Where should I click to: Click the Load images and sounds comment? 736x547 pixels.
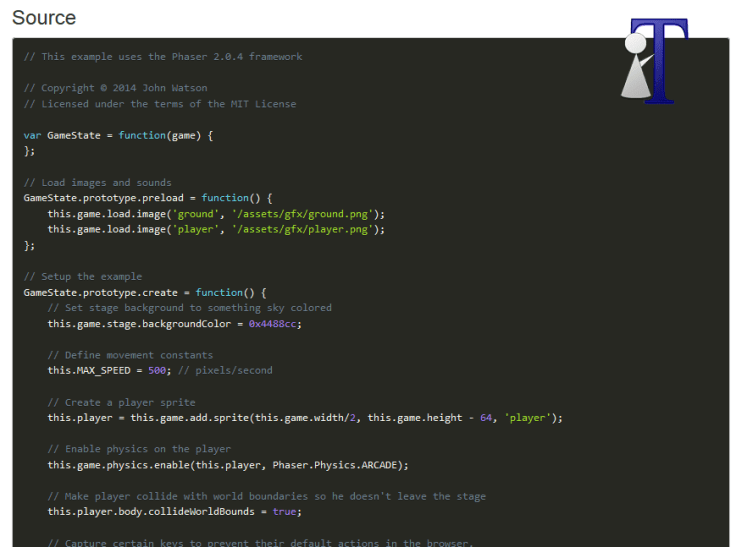click(98, 183)
